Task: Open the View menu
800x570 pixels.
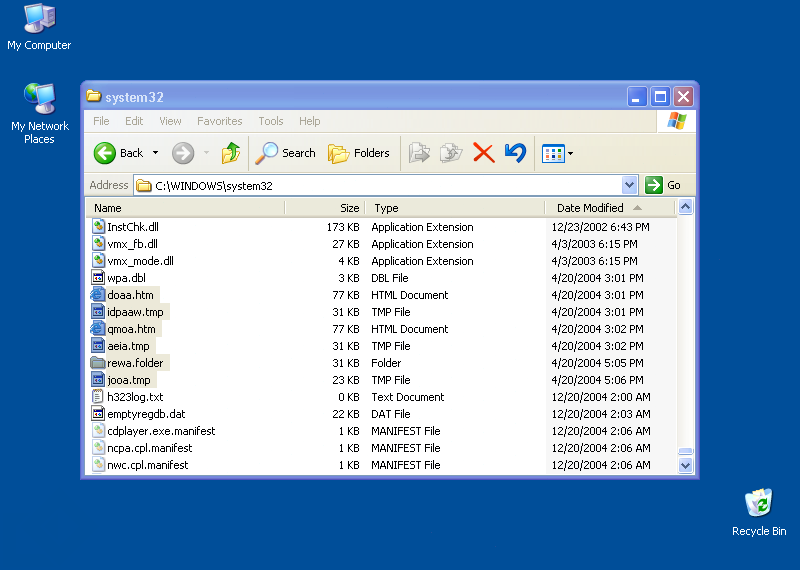Action: pyautogui.click(x=170, y=121)
